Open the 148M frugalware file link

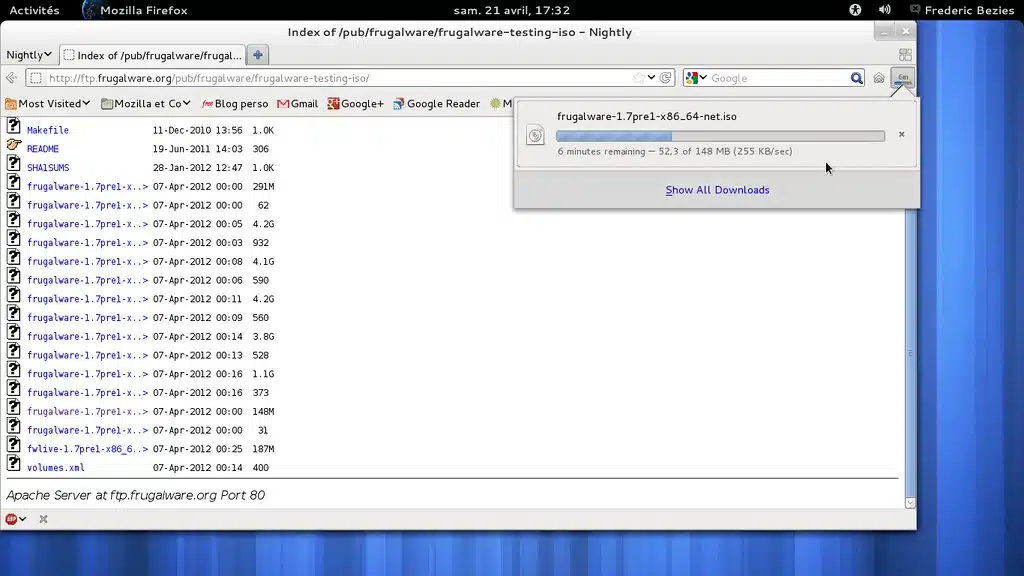click(88, 411)
